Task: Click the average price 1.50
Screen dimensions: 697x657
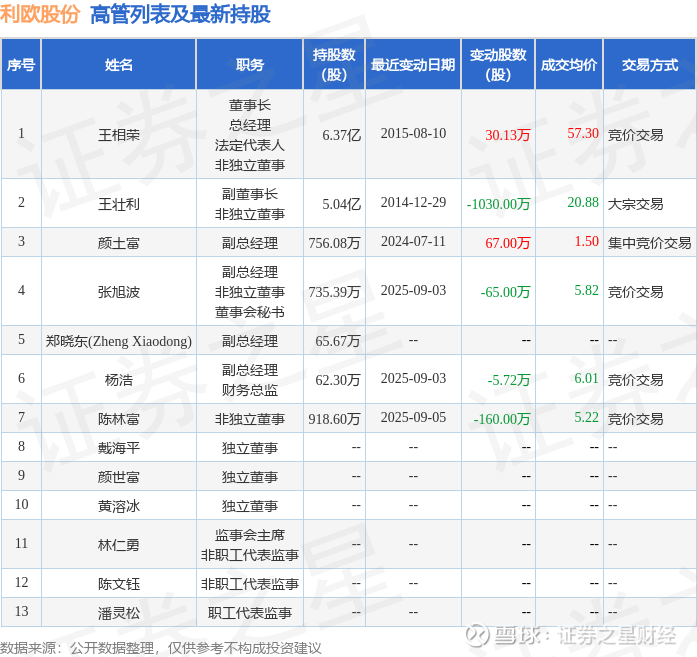Action: coord(586,241)
